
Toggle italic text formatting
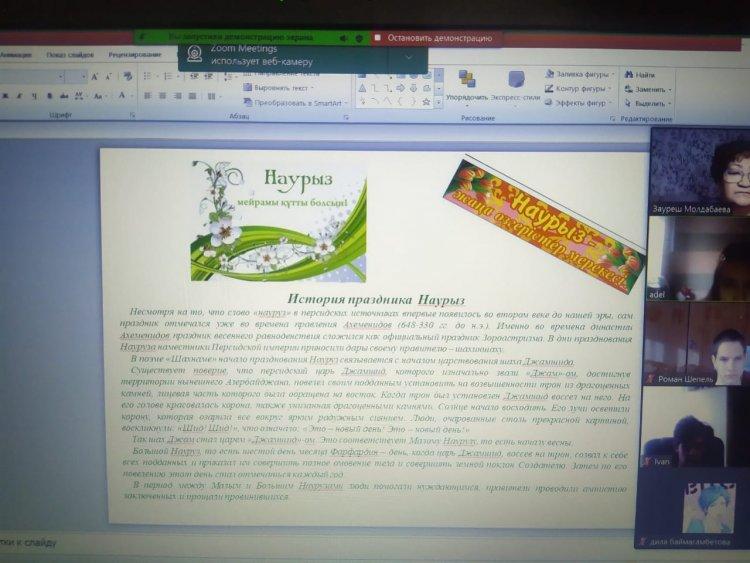tap(17, 96)
